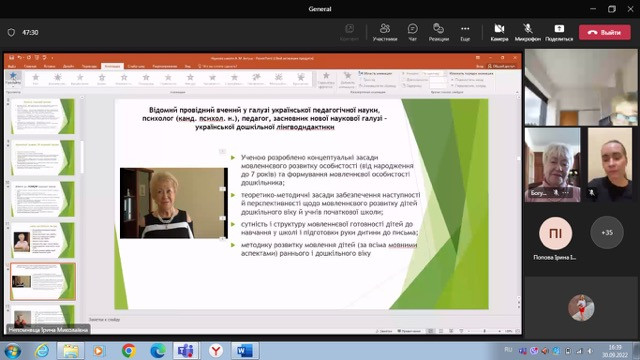Open the Анимация ribbon tab
The width and height of the screenshot is (640, 360).
click(112, 66)
